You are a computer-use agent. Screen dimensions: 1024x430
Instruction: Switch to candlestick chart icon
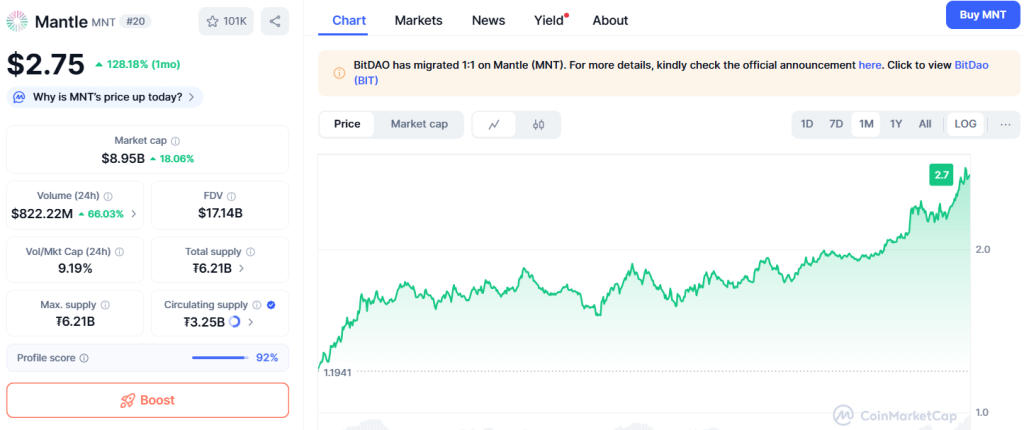(538, 124)
